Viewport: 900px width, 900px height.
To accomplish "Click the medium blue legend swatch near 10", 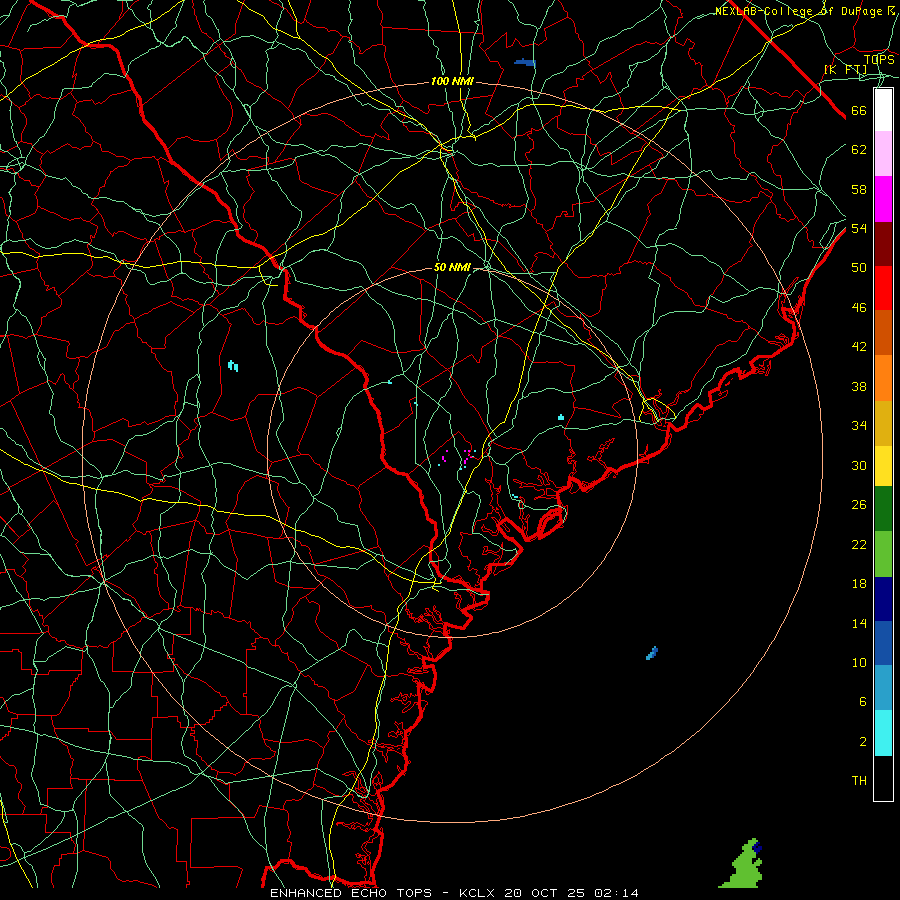I will pyautogui.click(x=883, y=643).
